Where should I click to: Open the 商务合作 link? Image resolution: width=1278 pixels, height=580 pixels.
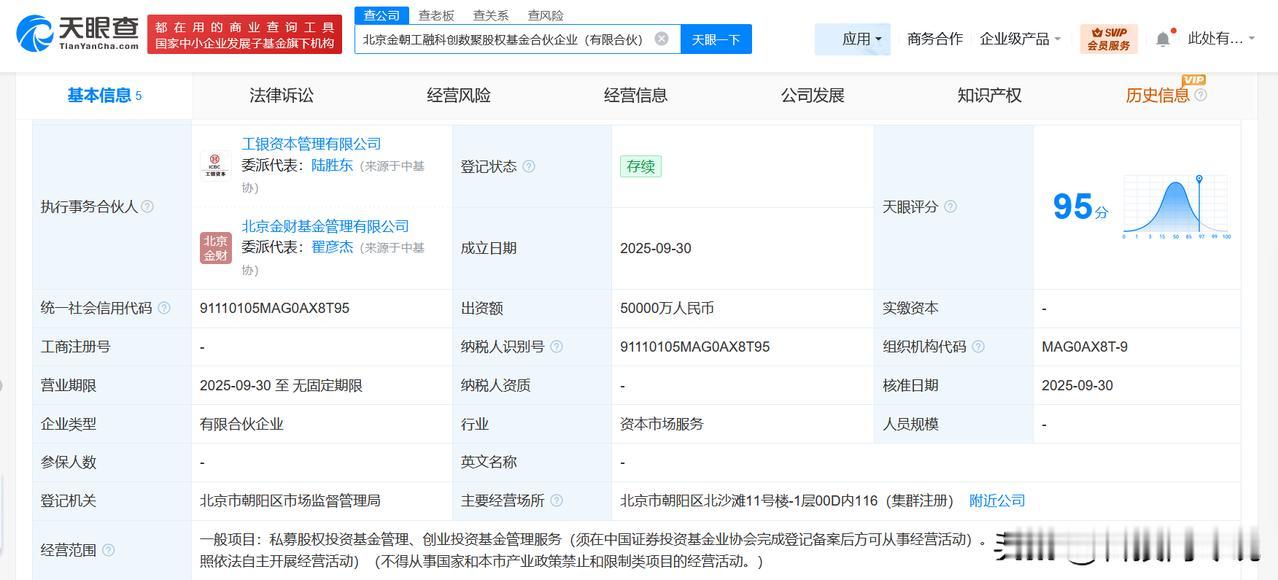click(x=935, y=39)
